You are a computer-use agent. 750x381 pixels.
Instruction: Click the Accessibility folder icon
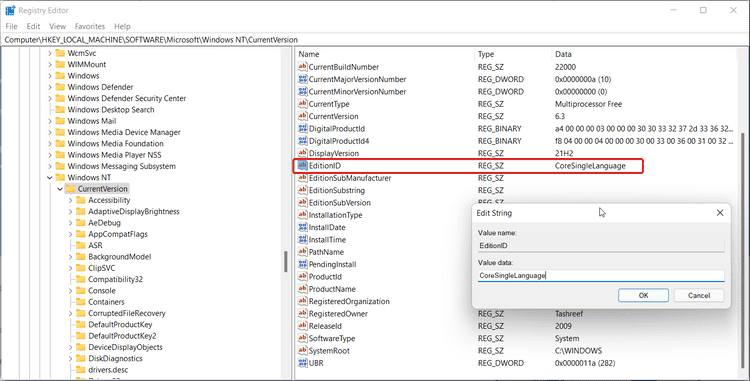(x=81, y=200)
